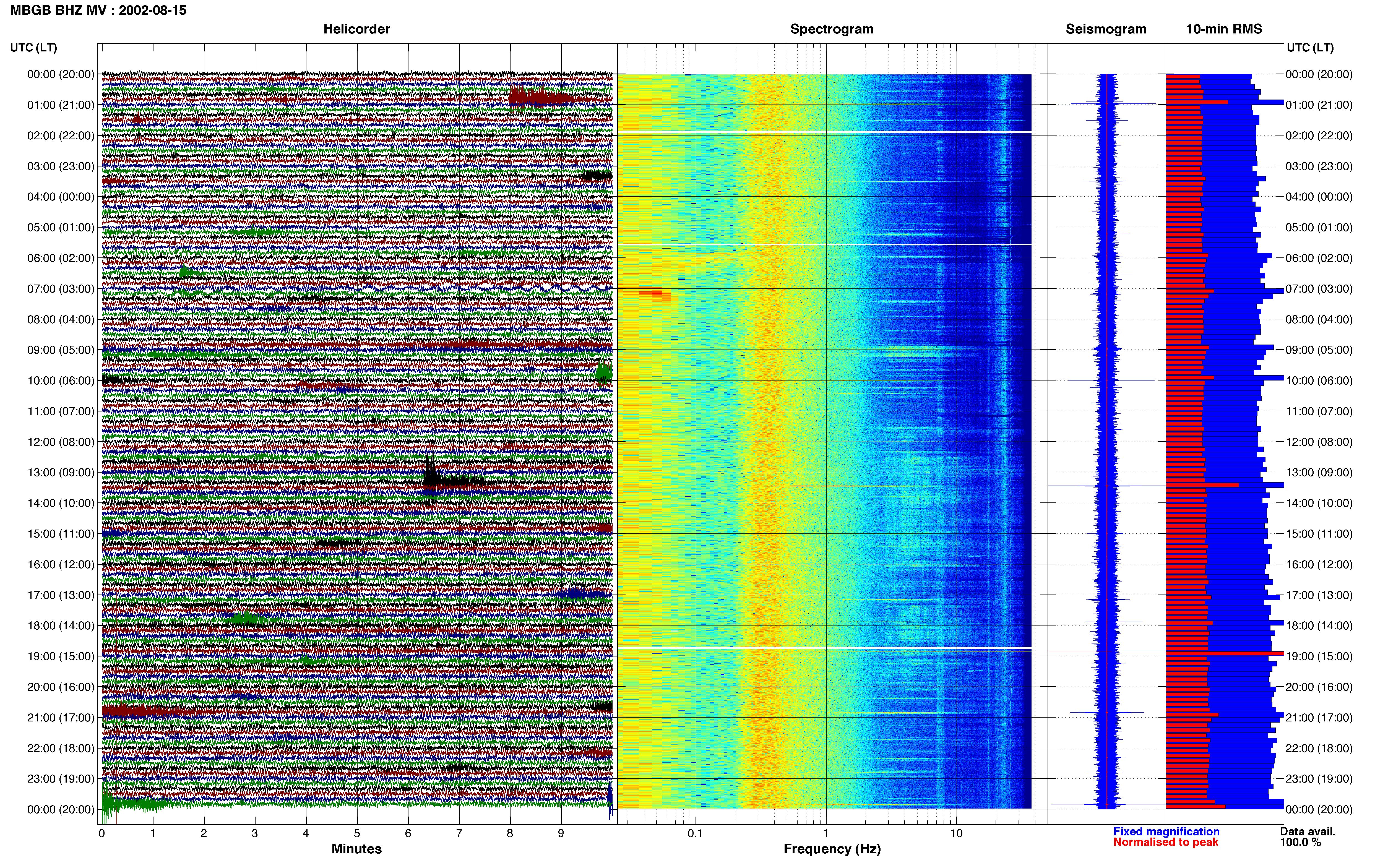Select RMS-side time label '08:00 (04:00)'
The height and width of the screenshot is (868, 1388).
point(1319,320)
